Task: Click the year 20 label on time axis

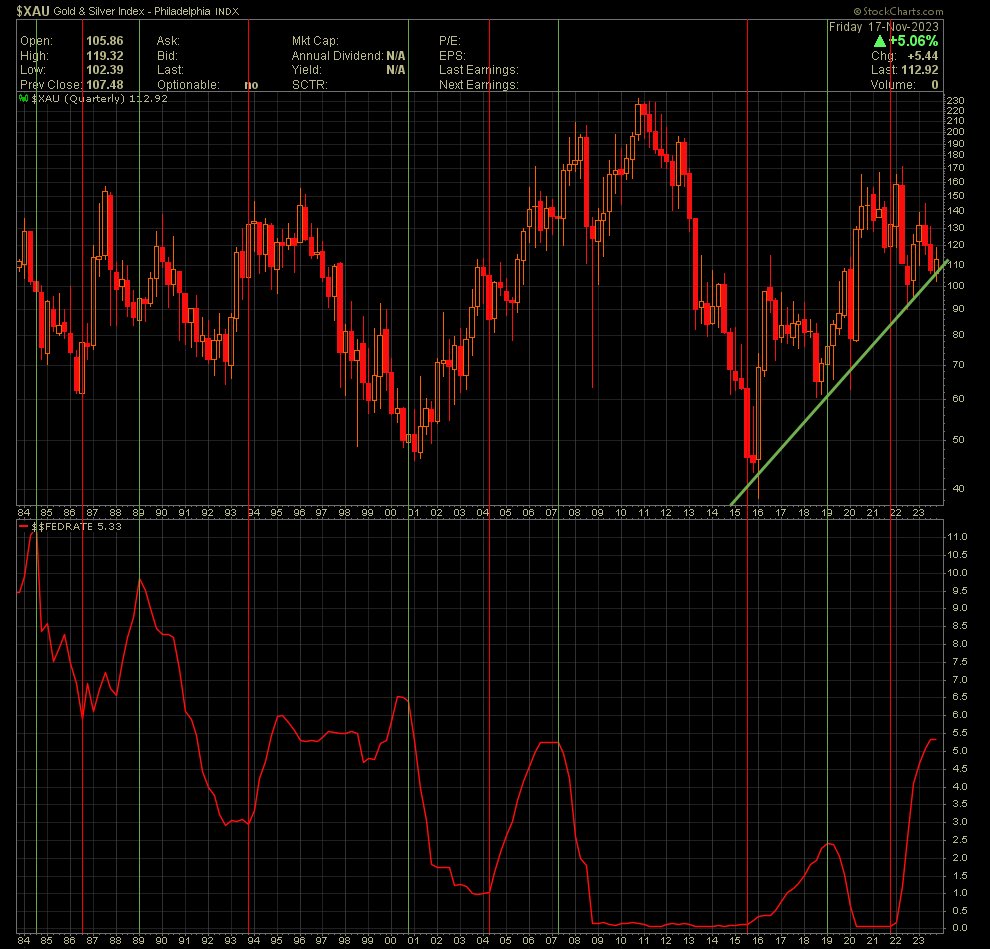Action: [x=850, y=513]
